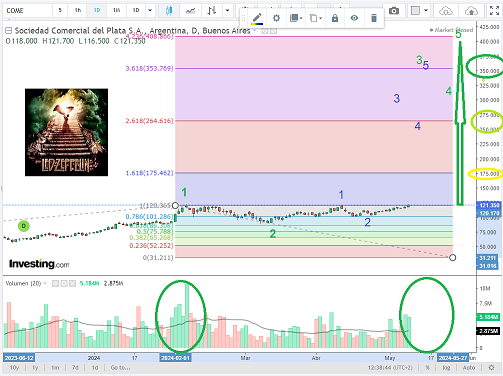Open the clone drawing dropdown
This screenshot has width=503, height=376.
tap(316, 18)
